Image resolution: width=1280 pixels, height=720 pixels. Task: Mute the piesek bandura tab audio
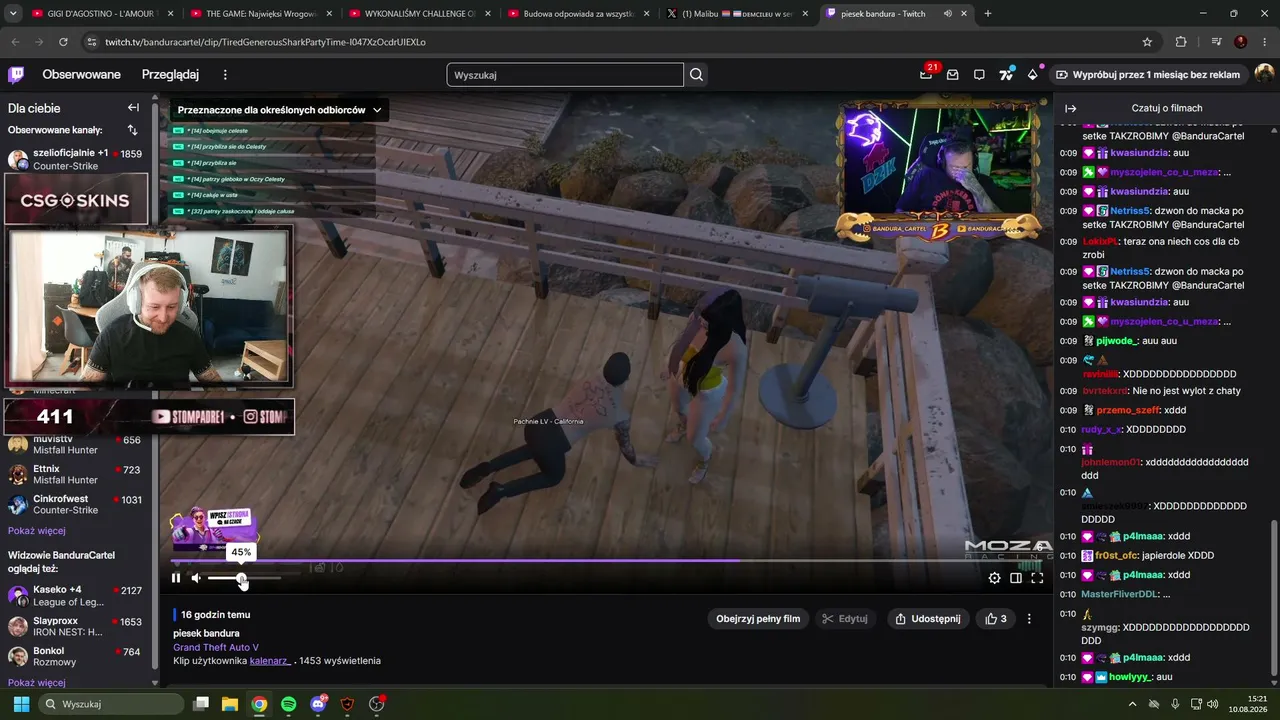click(947, 14)
